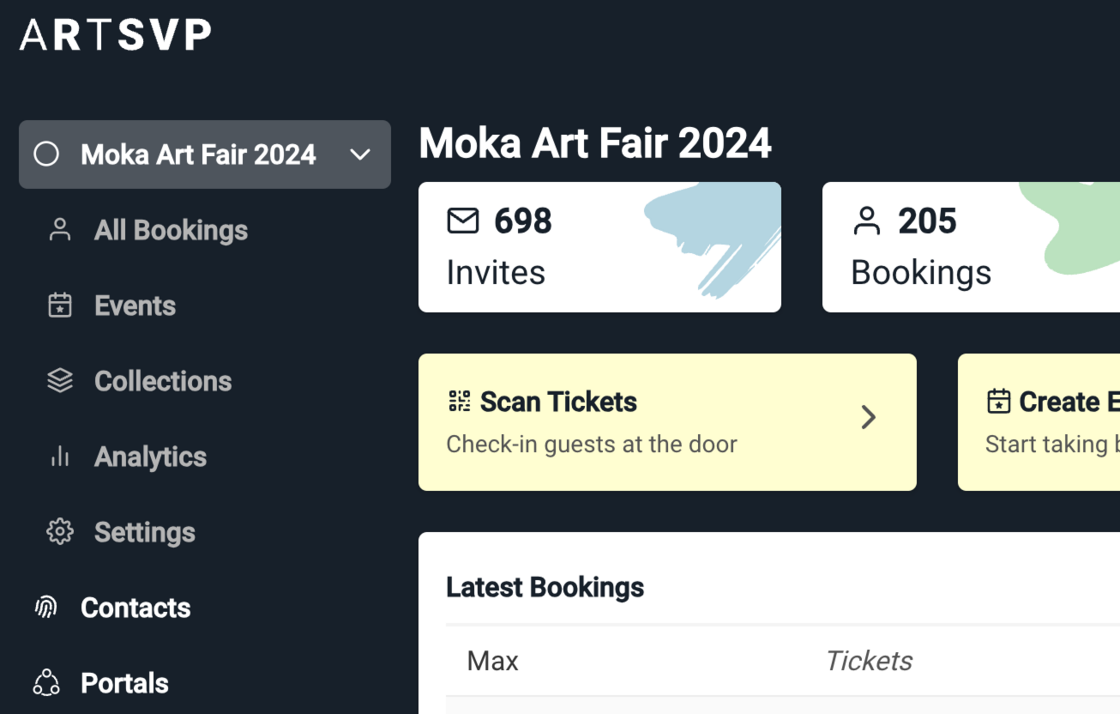Go to the Analytics menu item
This screenshot has height=714, width=1120.
150,457
